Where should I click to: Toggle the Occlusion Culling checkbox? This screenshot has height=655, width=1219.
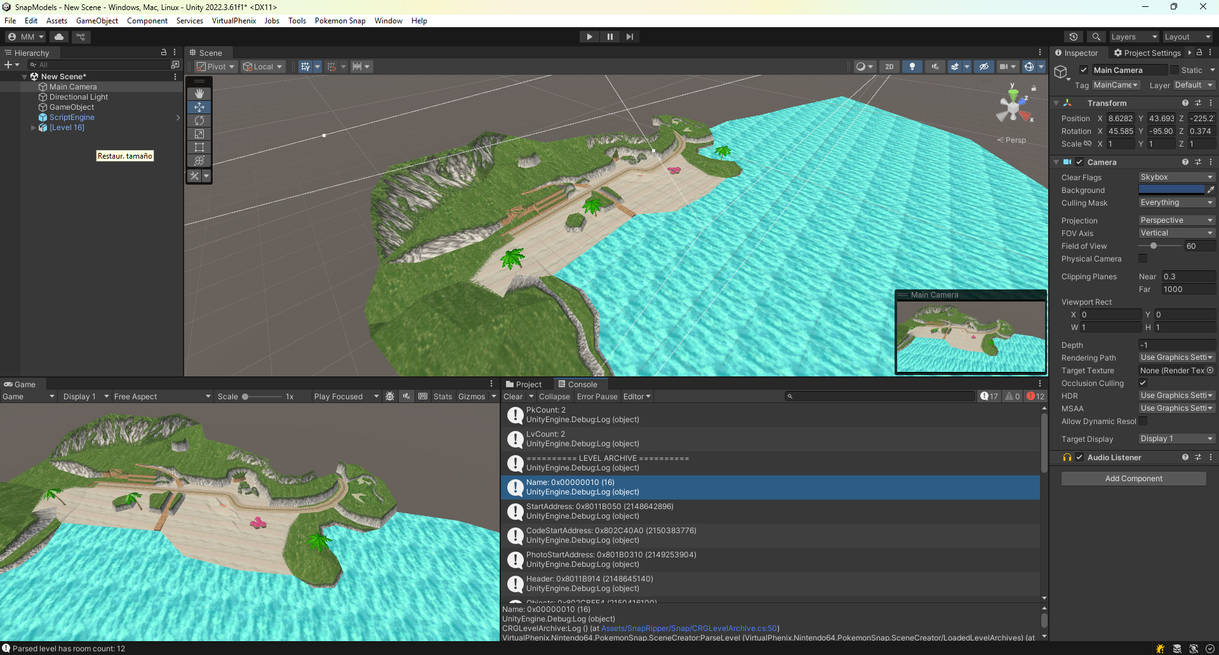click(x=1143, y=383)
